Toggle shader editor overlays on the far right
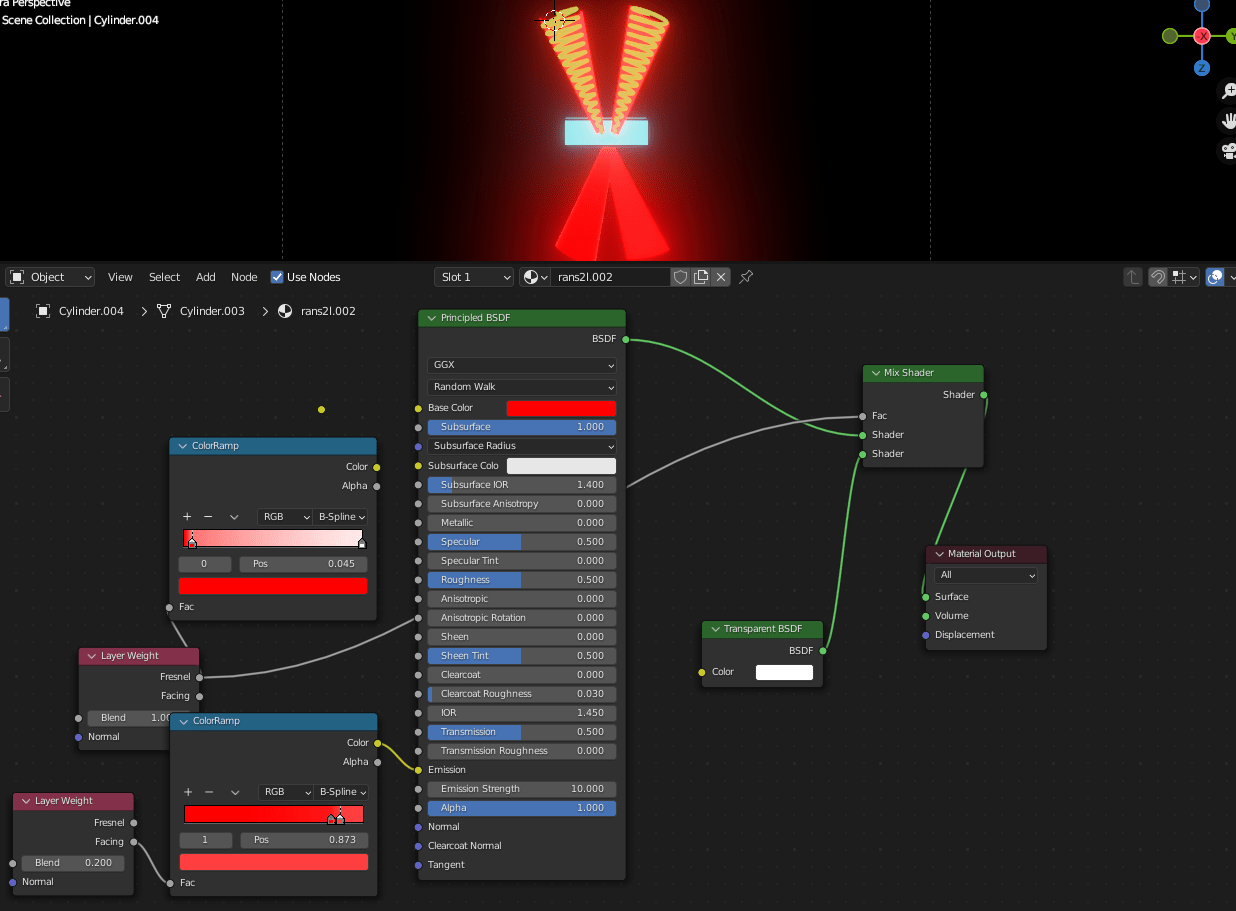 (x=1214, y=277)
